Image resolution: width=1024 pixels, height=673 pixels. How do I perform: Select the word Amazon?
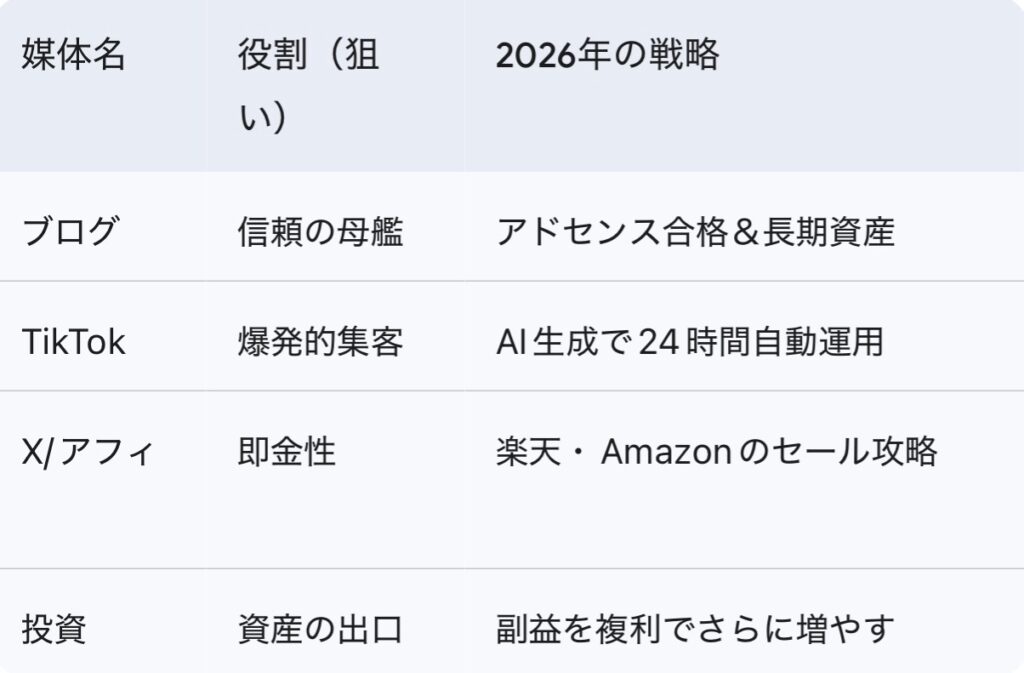coord(665,452)
